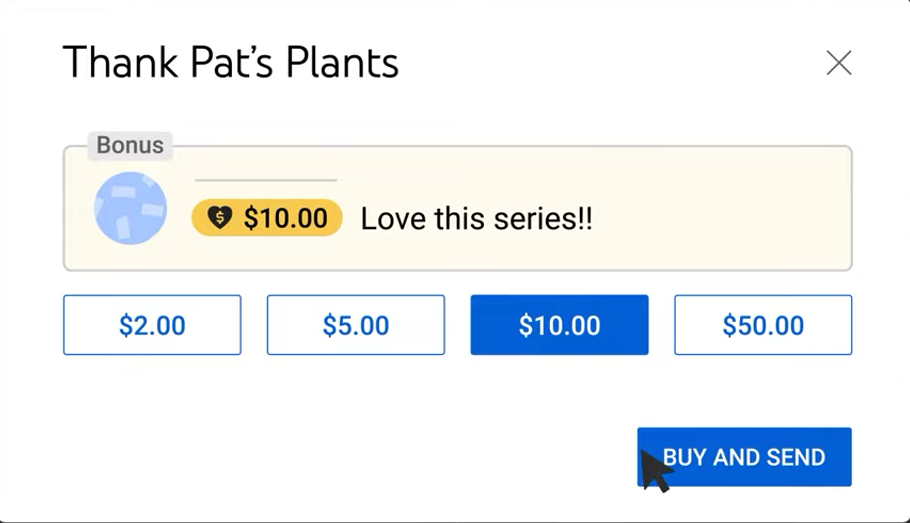Pick the $50.00 amount option
910x523 pixels.
coord(763,325)
